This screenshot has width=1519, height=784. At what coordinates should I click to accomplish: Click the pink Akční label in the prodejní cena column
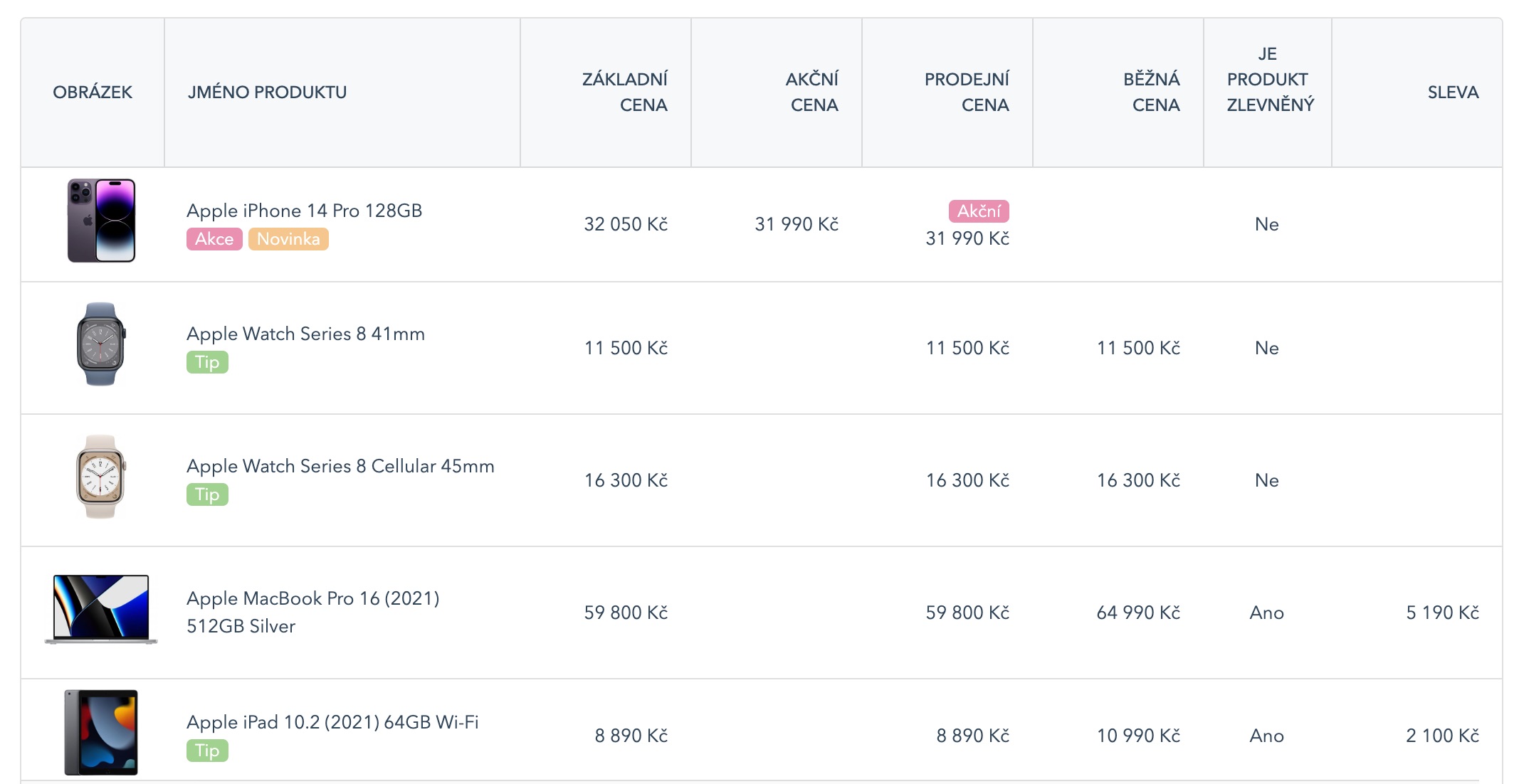[979, 211]
